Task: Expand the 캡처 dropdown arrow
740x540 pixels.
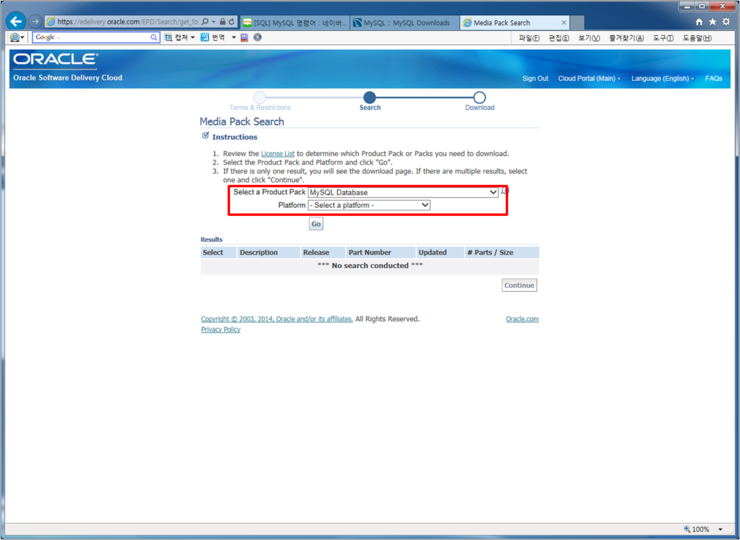Action: pyautogui.click(x=193, y=37)
